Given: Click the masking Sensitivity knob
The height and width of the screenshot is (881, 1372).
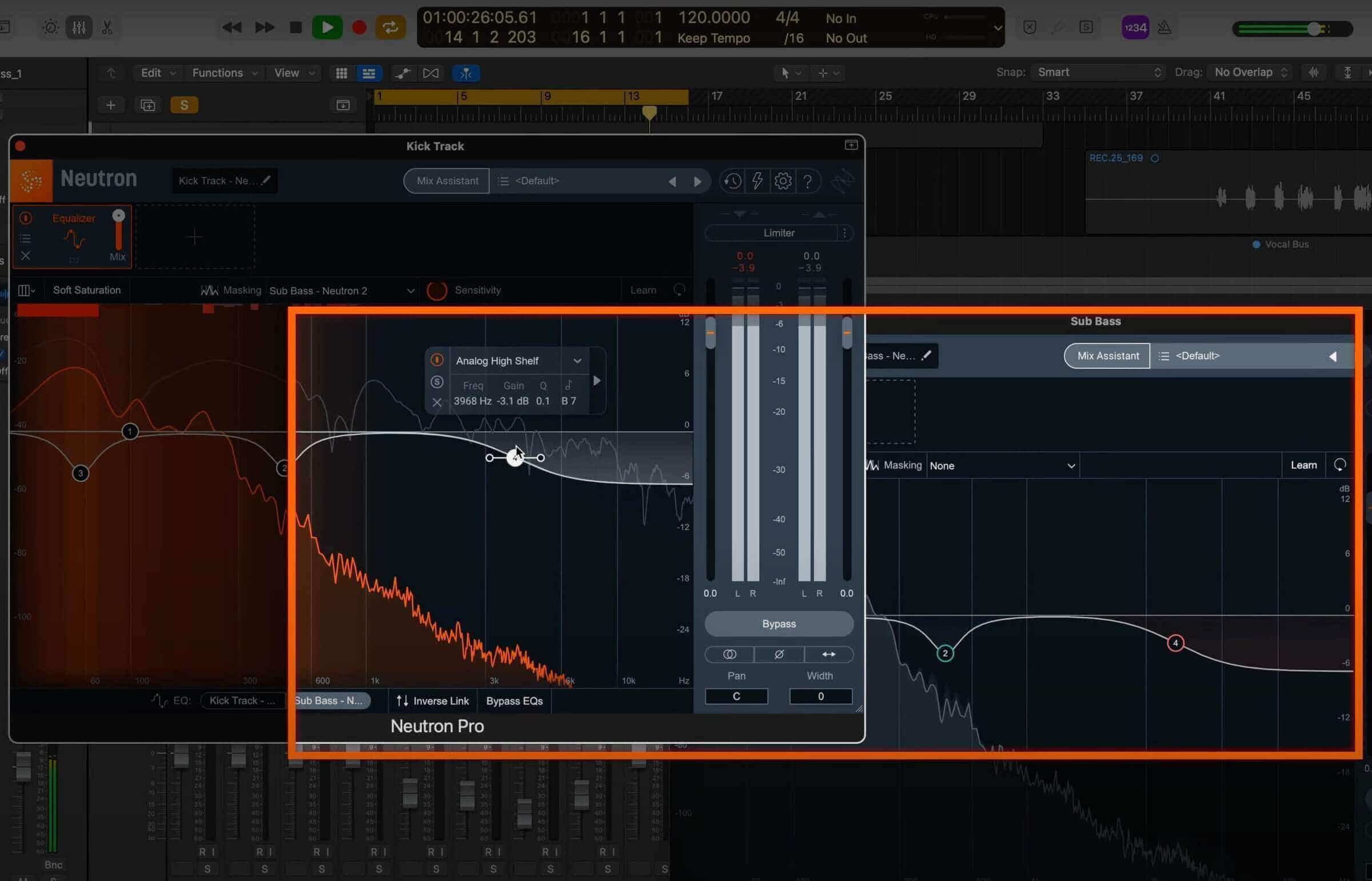Looking at the screenshot, I should [x=437, y=290].
